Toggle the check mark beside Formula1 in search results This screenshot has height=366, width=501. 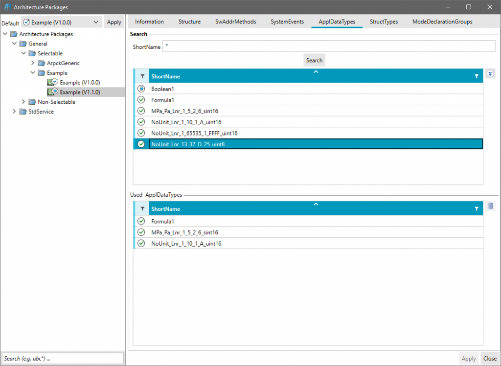tap(141, 100)
